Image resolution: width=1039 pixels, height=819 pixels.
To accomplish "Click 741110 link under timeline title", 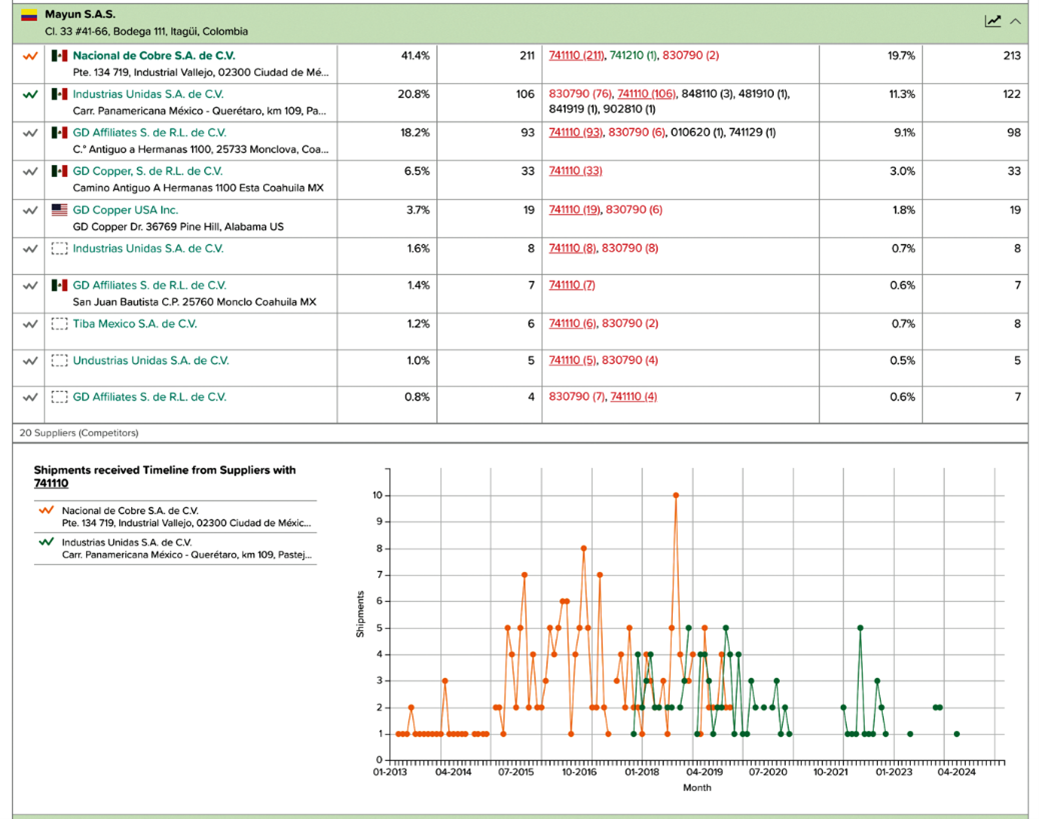I will (51, 484).
